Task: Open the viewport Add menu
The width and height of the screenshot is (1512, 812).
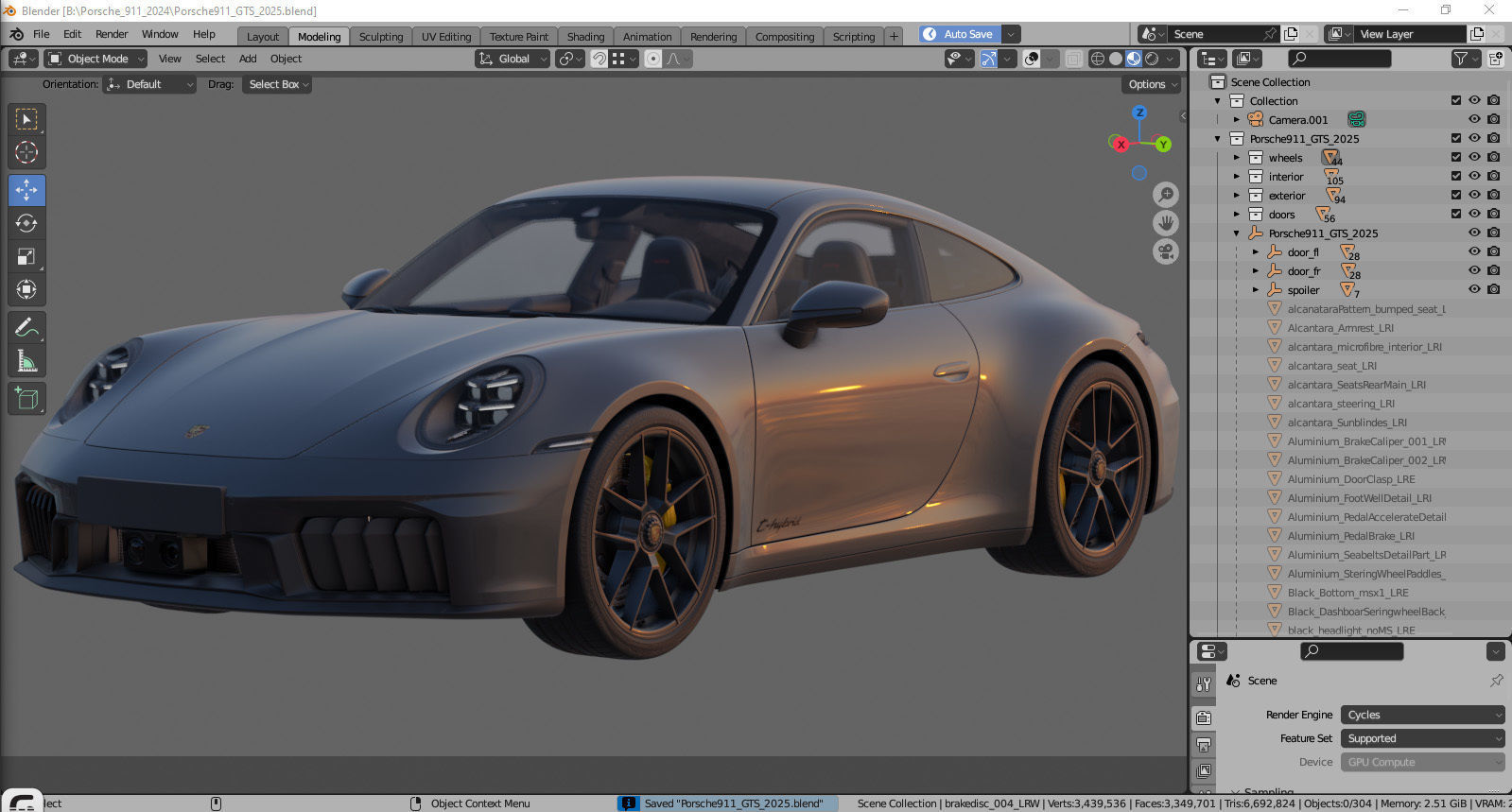Action: 248,59
